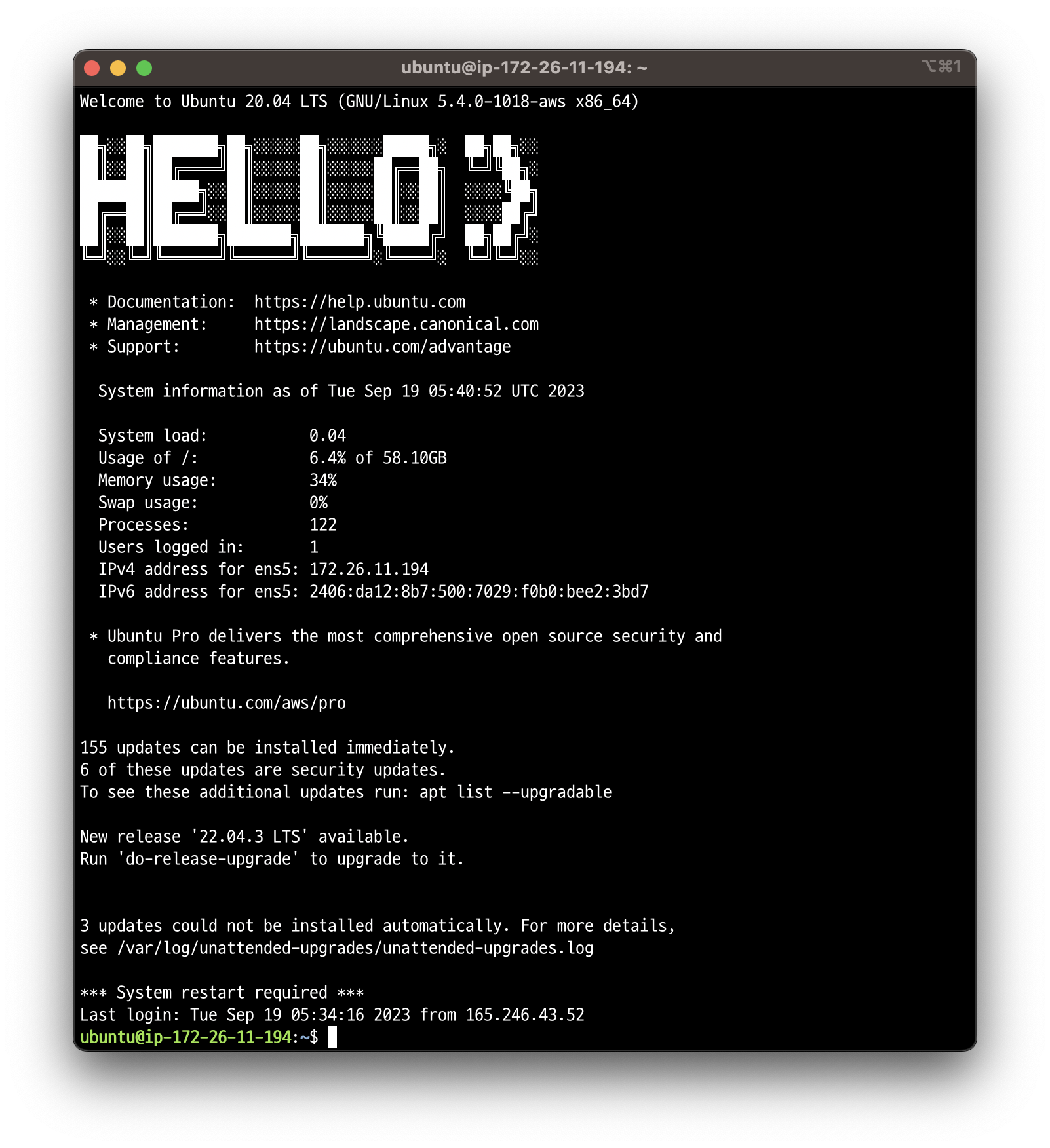Click the cursor block at the prompt
Image resolution: width=1050 pixels, height=1148 pixels.
tap(332, 1037)
